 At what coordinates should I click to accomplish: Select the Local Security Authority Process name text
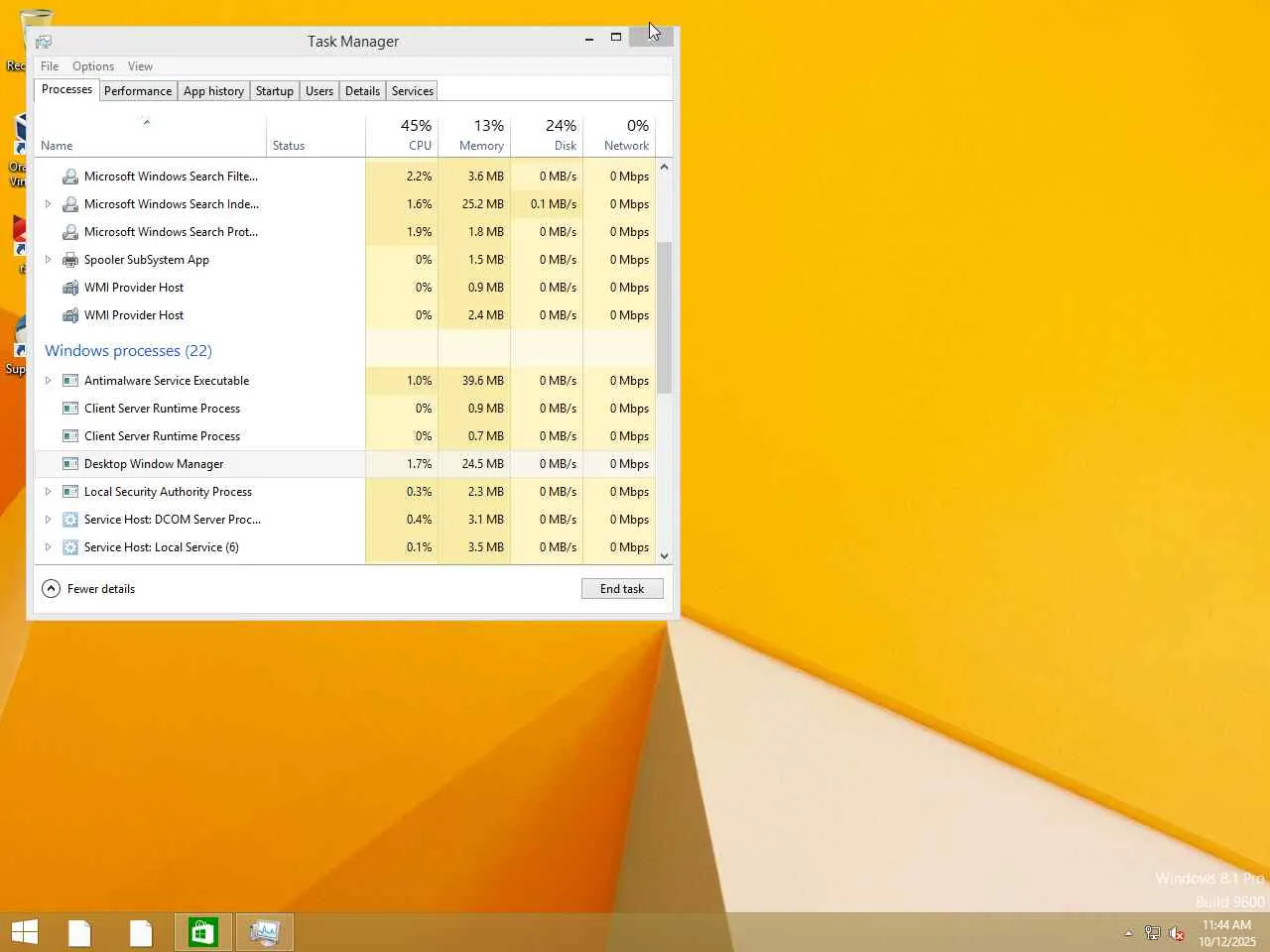coord(168,492)
